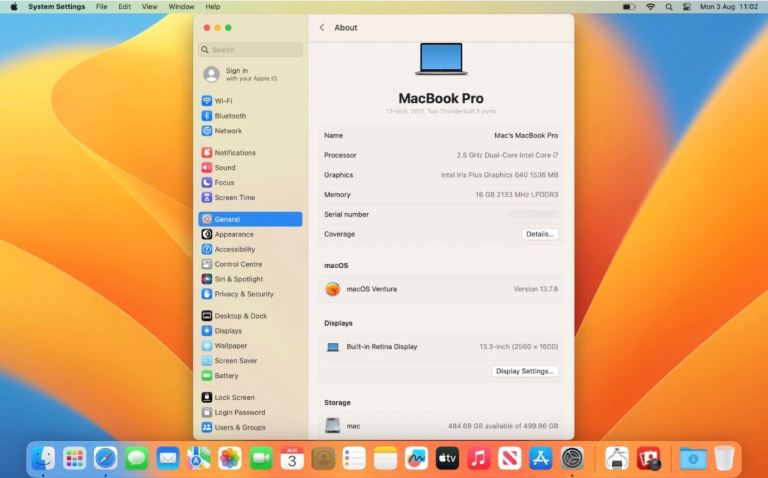Select Screen Time in sidebar
The height and width of the screenshot is (478, 768).
pyautogui.click(x=250, y=197)
